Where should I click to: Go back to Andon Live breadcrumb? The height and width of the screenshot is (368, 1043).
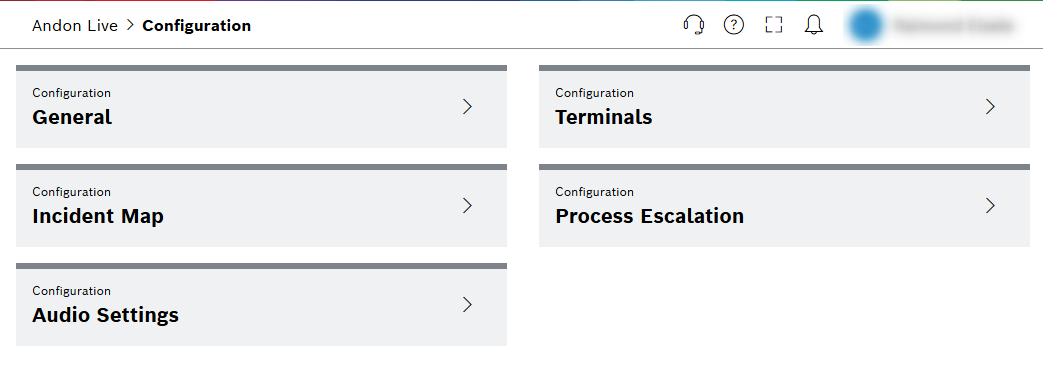pos(75,26)
